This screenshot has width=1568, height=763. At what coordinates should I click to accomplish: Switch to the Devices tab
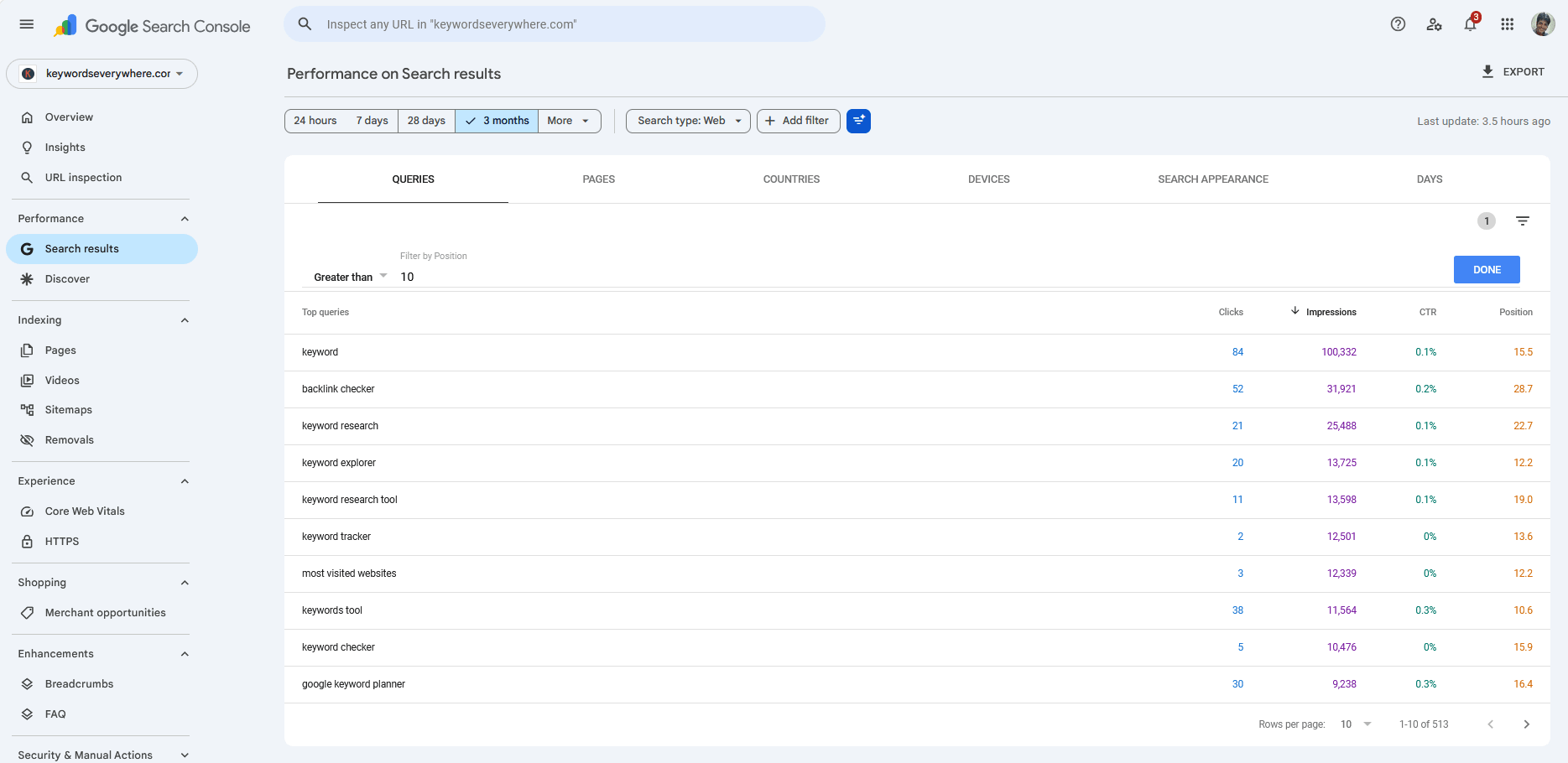pos(988,179)
